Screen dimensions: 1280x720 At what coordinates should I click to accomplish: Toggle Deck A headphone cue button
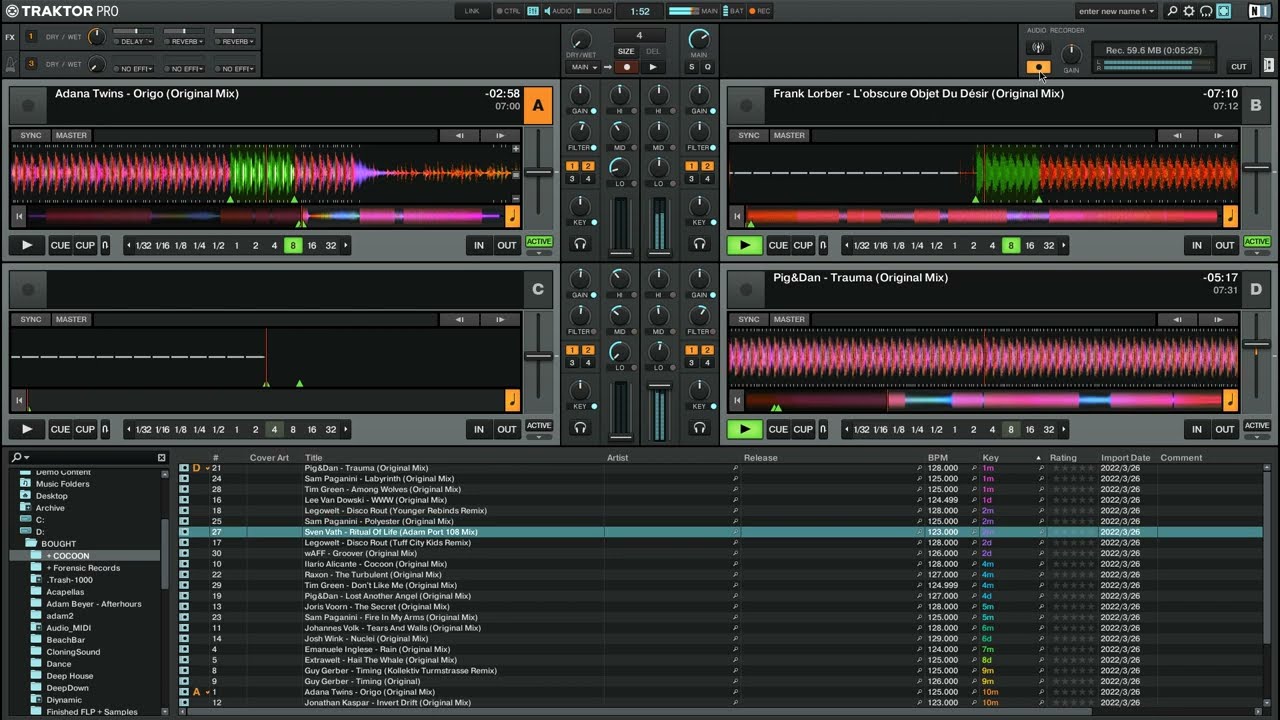(x=581, y=243)
